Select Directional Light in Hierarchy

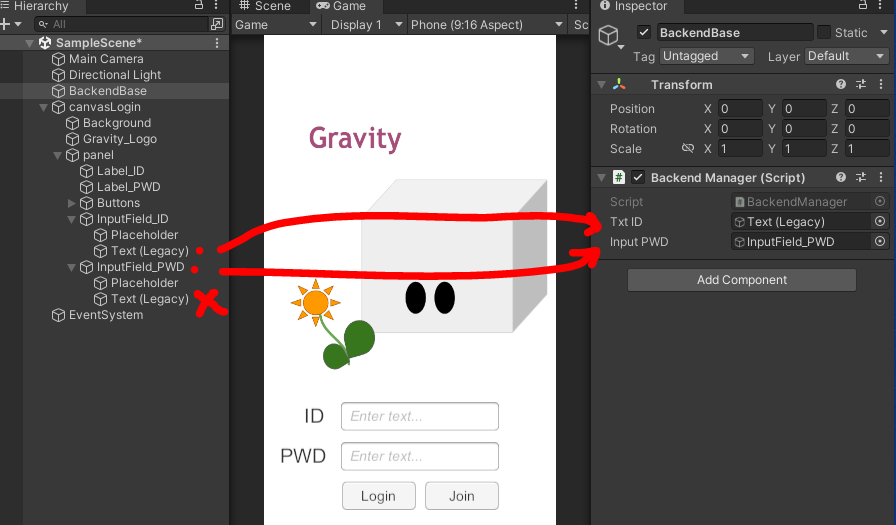click(115, 75)
